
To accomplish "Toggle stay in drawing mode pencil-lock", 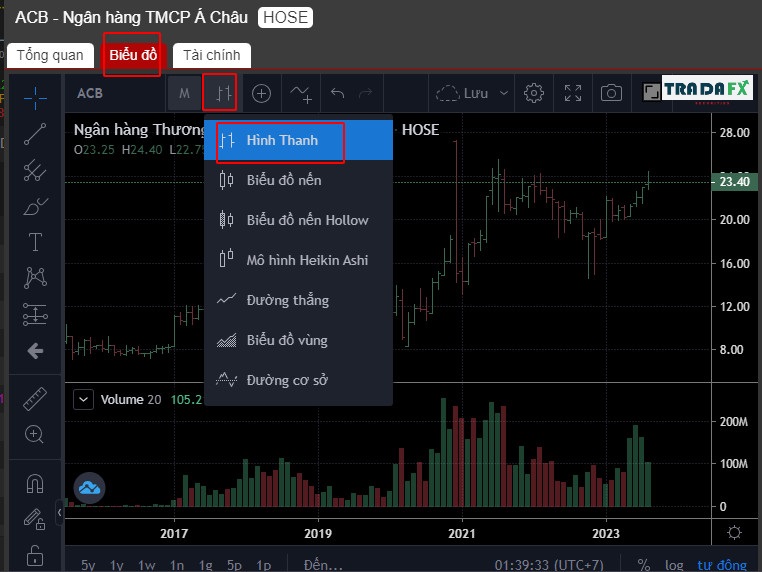I will point(35,520).
